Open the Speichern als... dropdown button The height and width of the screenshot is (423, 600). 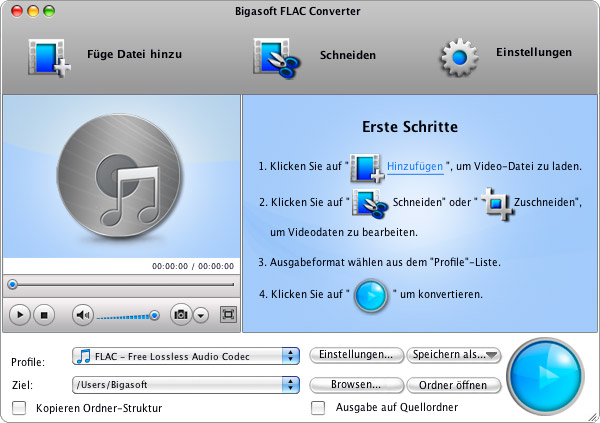click(x=453, y=355)
